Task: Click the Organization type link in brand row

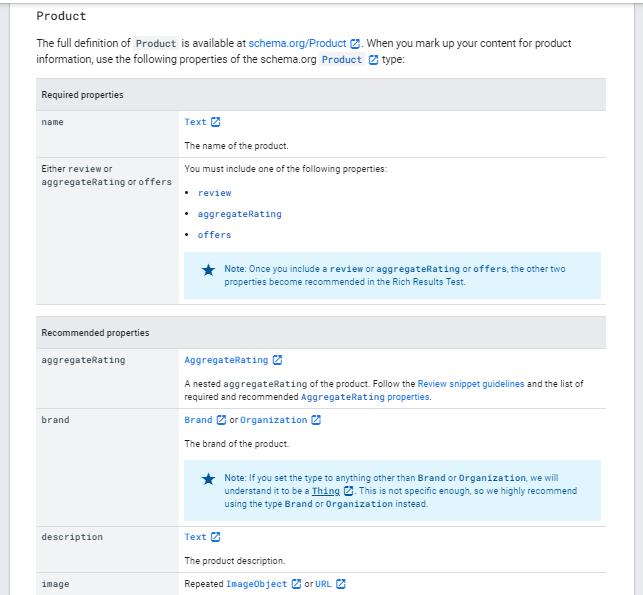Action: click(x=273, y=420)
